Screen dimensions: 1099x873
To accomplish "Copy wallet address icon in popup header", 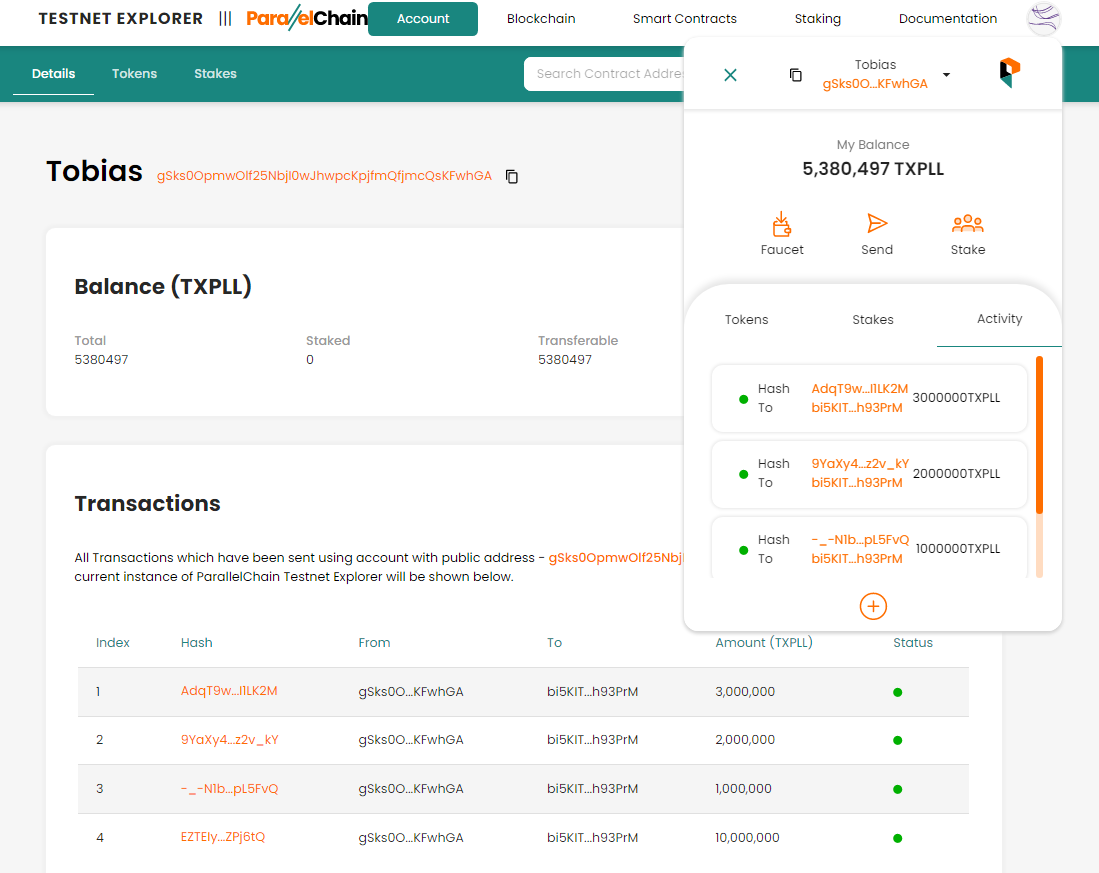I will click(796, 75).
